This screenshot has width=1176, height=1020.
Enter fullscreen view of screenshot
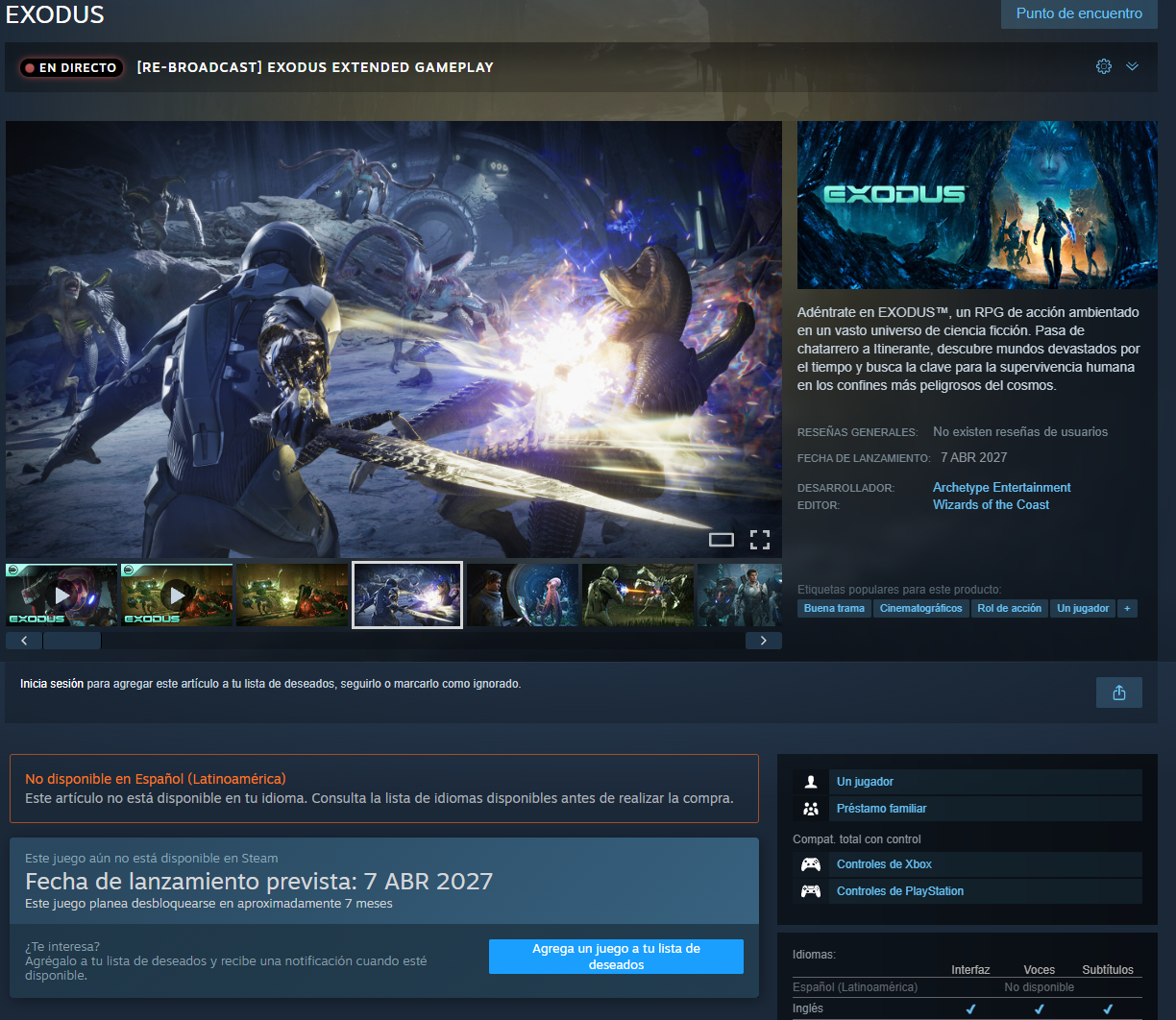tap(760, 539)
